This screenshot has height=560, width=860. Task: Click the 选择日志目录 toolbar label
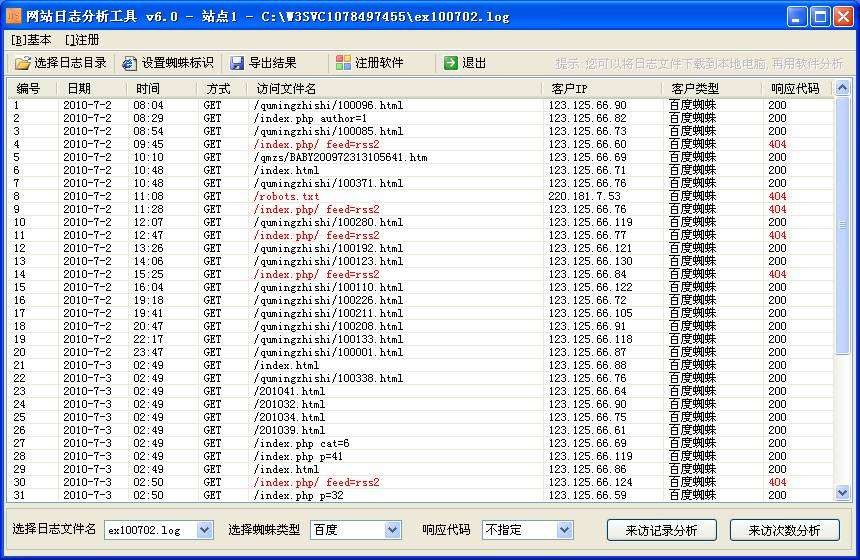pos(70,63)
